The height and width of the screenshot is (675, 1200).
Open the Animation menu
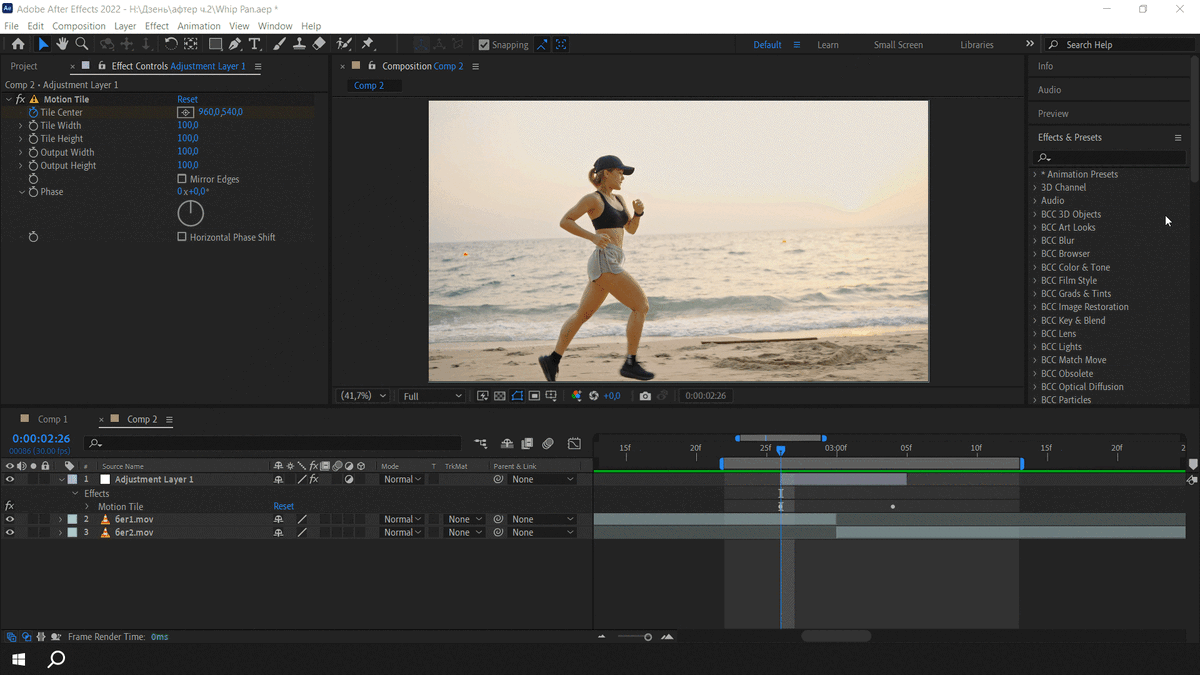tap(198, 26)
